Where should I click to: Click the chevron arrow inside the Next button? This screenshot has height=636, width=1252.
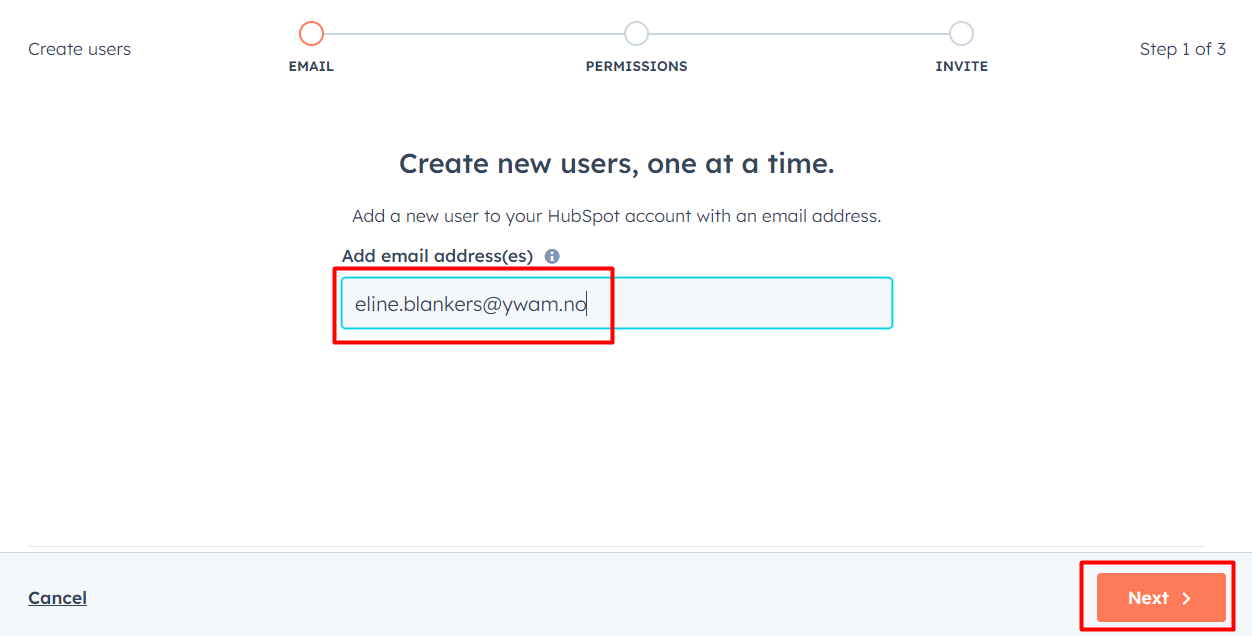1187,598
